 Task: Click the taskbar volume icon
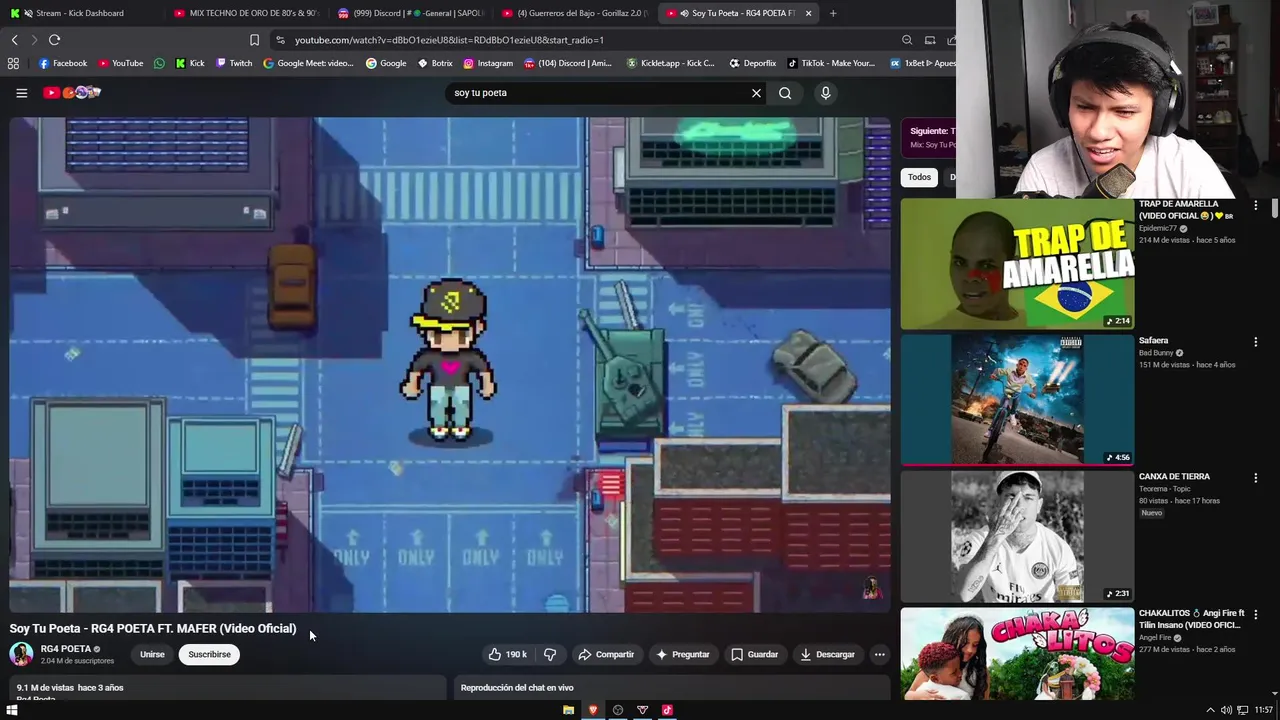(1226, 710)
